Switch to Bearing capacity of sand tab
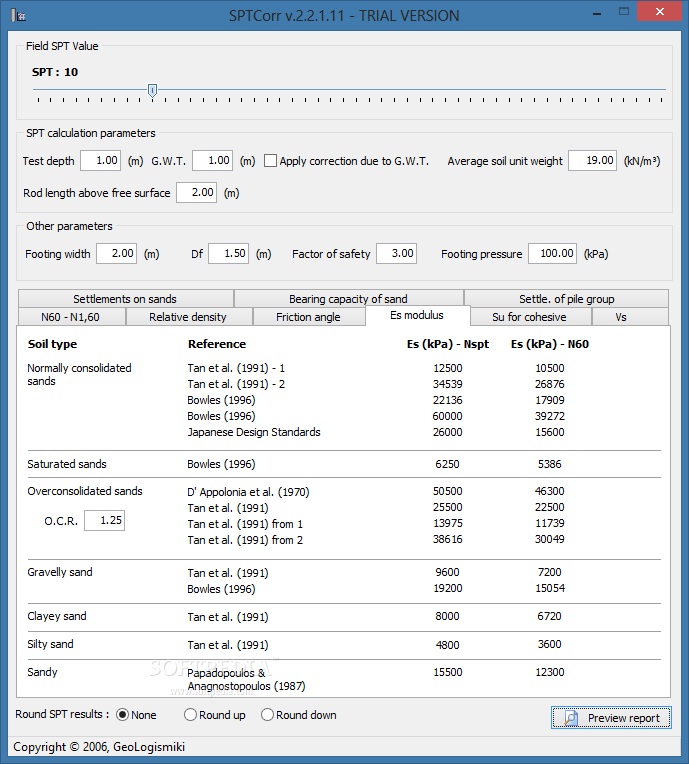The width and height of the screenshot is (689, 764). [x=348, y=299]
